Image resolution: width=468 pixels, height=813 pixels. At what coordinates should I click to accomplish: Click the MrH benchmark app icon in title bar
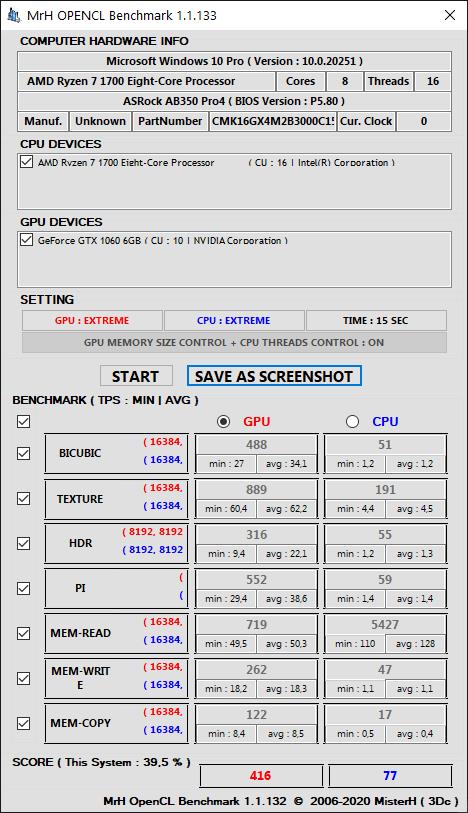click(x=13, y=16)
